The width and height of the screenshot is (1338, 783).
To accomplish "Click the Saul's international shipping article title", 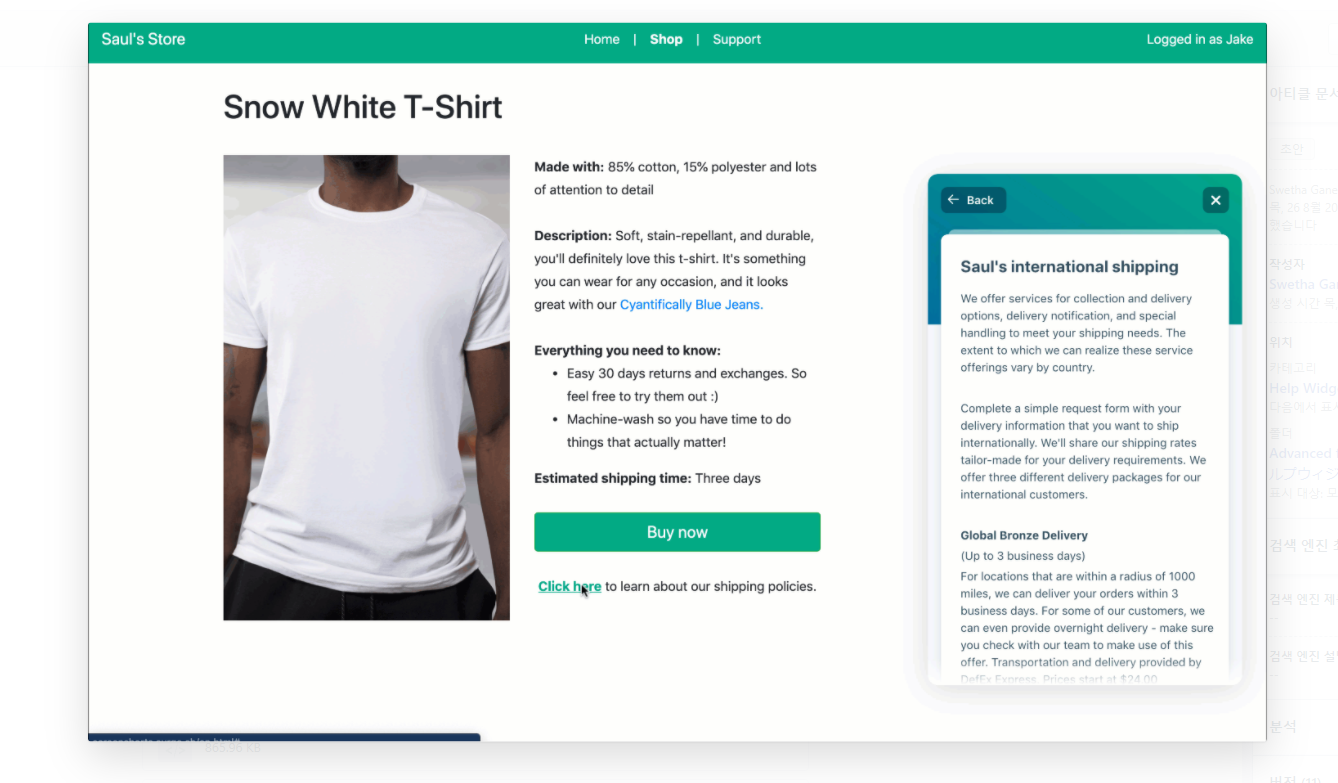I will [x=1069, y=267].
